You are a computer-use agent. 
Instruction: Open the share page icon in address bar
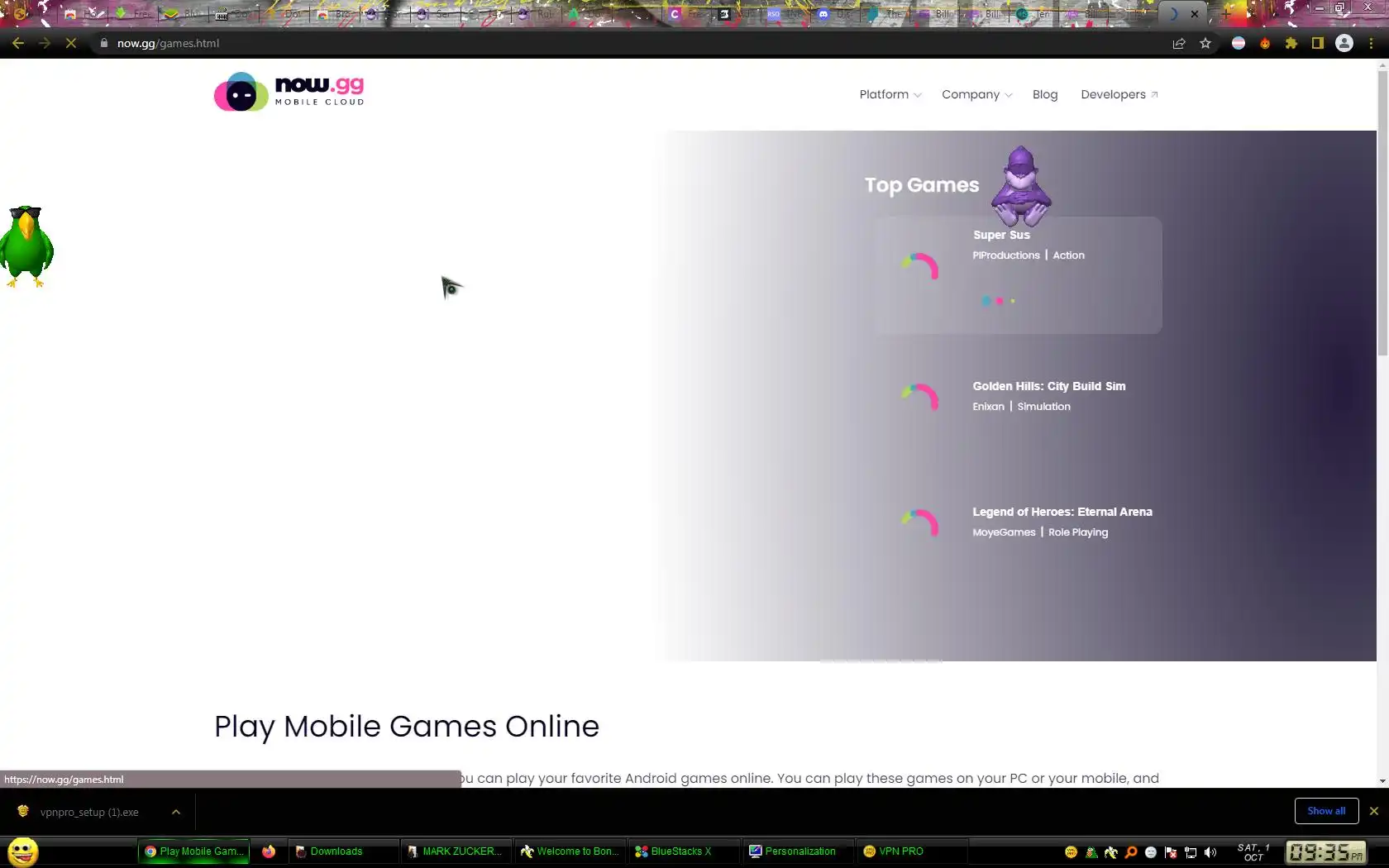[1179, 43]
